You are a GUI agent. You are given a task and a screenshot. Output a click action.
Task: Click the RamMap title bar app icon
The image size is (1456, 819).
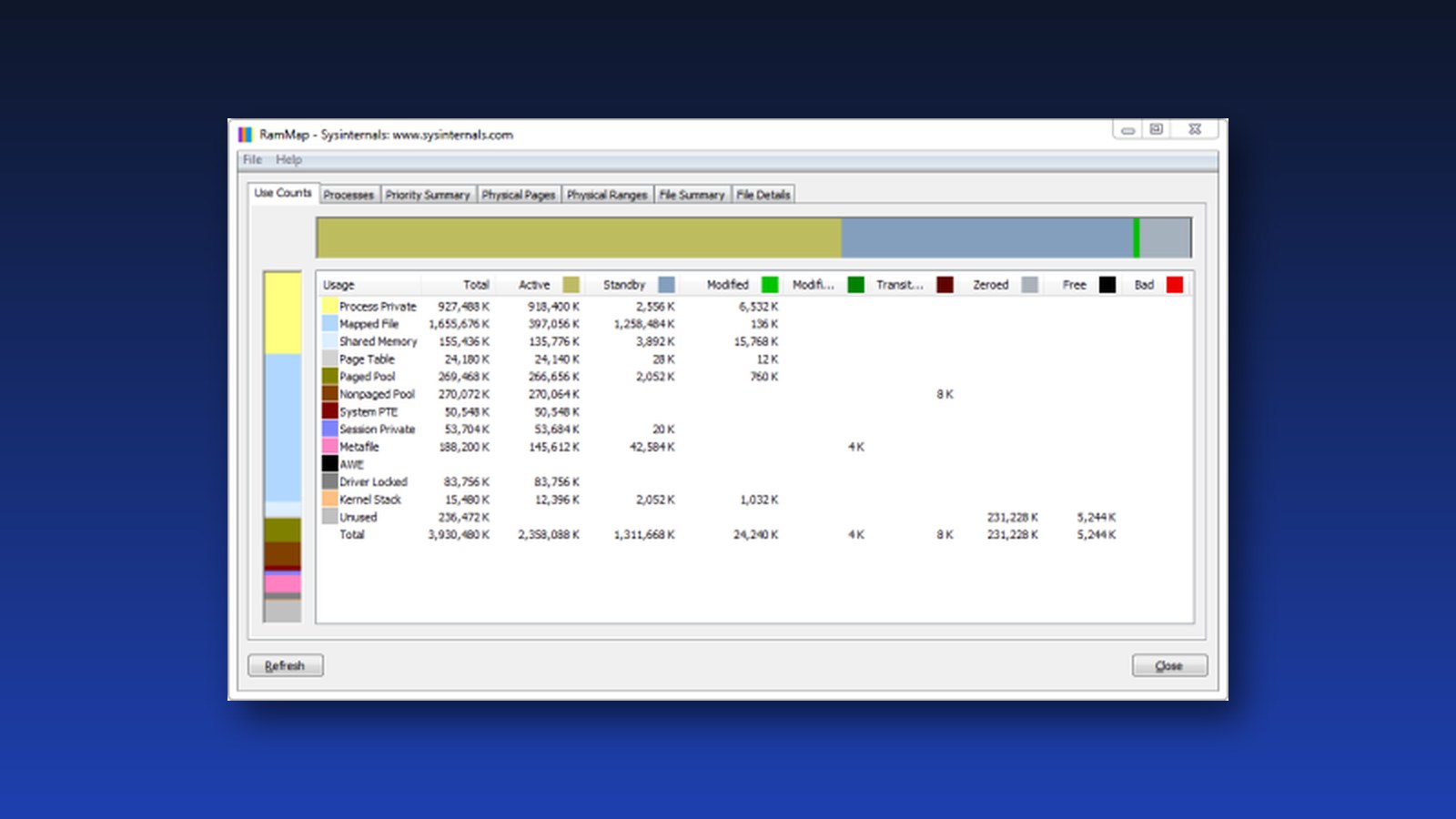click(245, 135)
